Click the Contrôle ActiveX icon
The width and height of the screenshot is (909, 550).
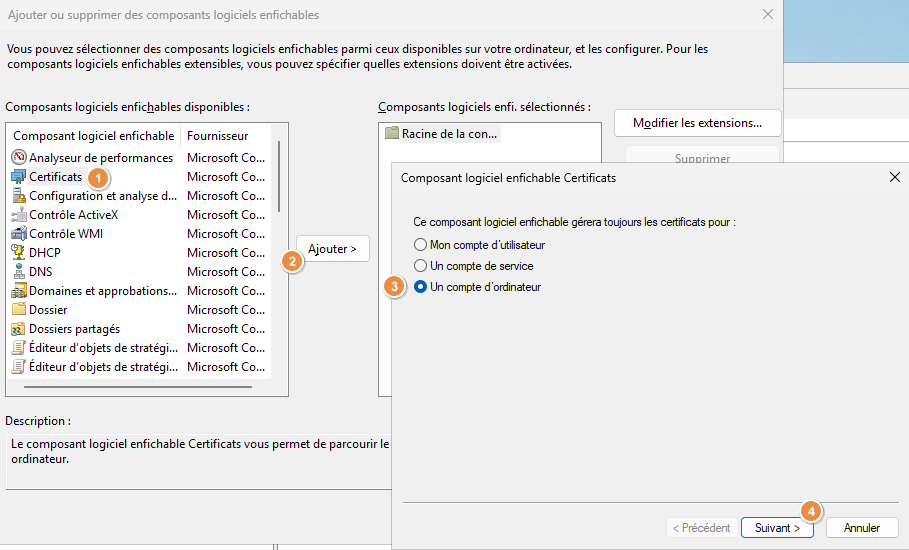point(19,215)
